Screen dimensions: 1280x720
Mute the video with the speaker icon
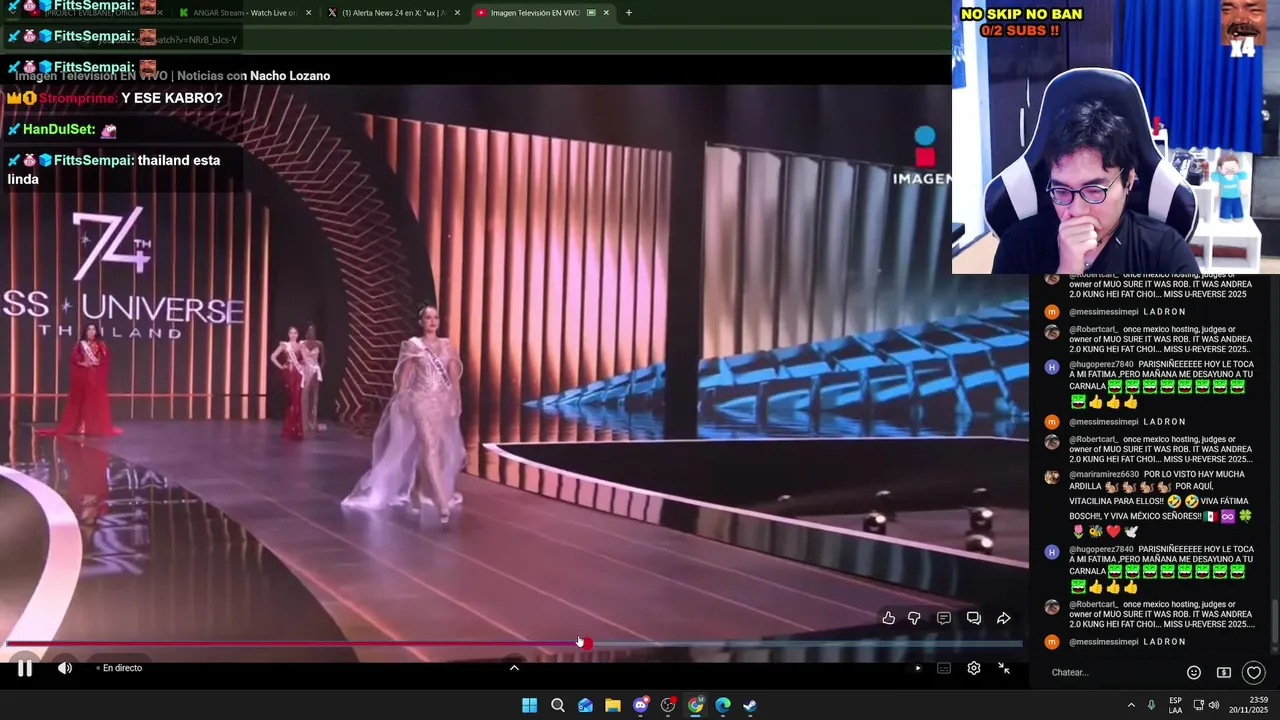pos(65,668)
